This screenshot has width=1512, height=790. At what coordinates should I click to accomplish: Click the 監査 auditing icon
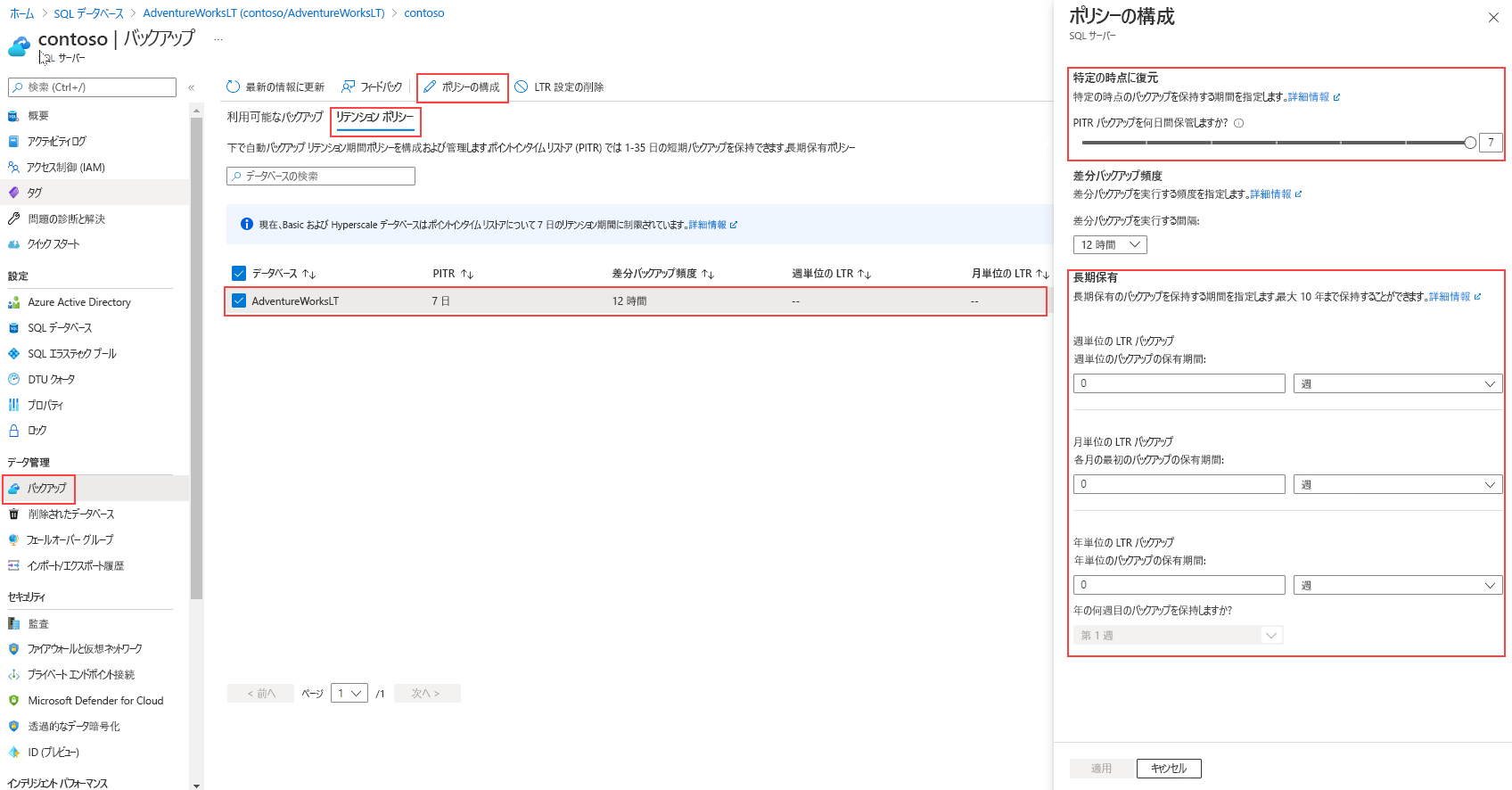[x=13, y=624]
